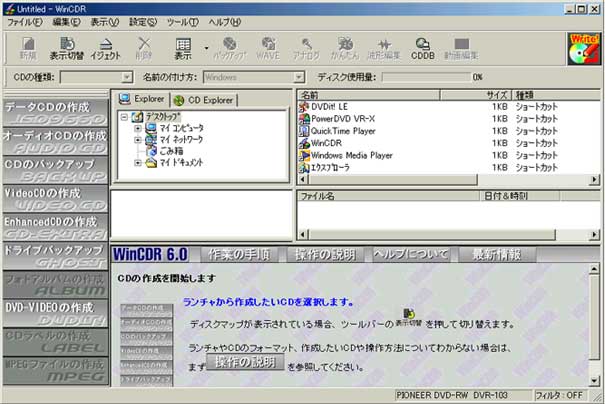Click the upper file list horizontal scrollbar thumb
The height and width of the screenshot is (404, 605).
point(392,179)
